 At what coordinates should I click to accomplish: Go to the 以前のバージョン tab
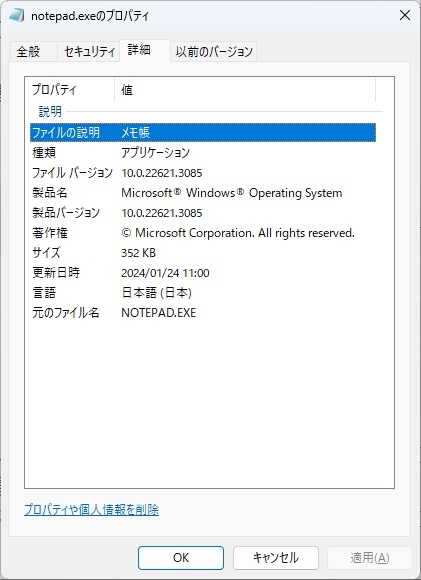[x=214, y=51]
